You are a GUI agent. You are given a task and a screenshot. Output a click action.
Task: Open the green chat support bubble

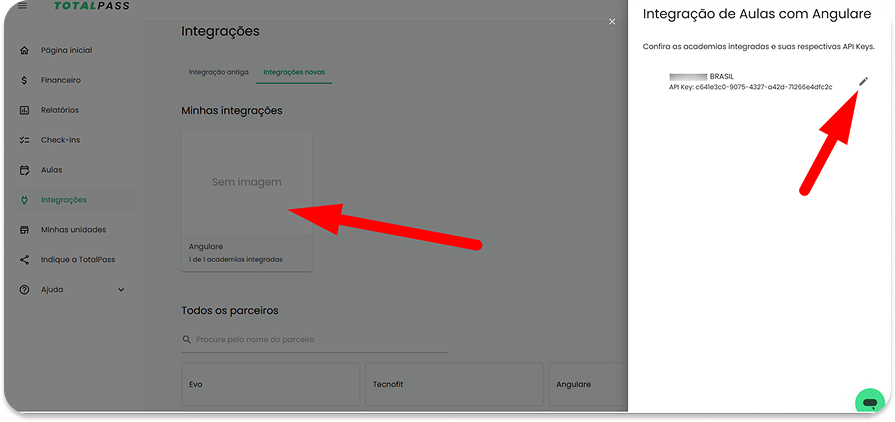(870, 401)
